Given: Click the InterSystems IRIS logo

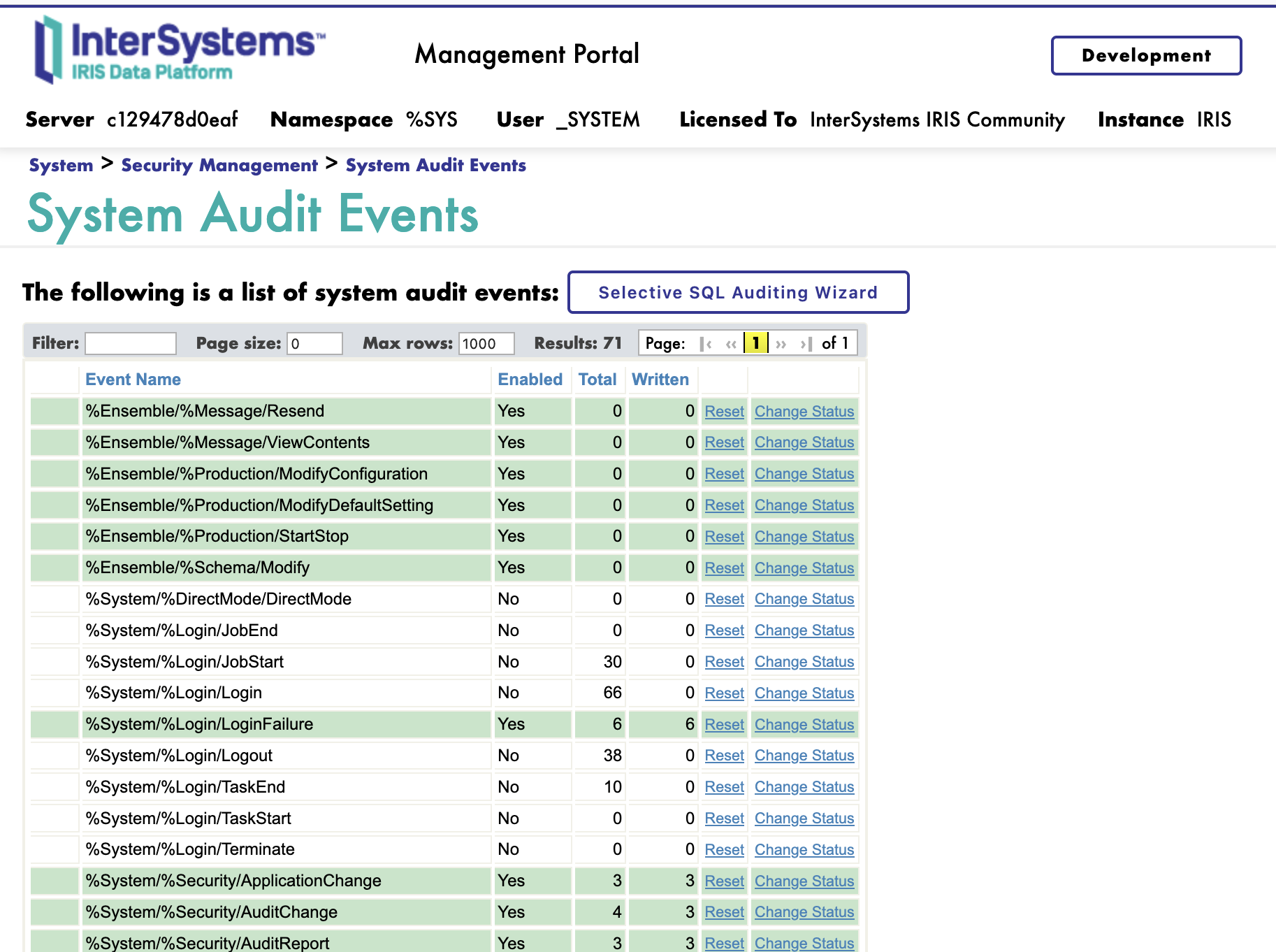Looking at the screenshot, I should tap(180, 50).
